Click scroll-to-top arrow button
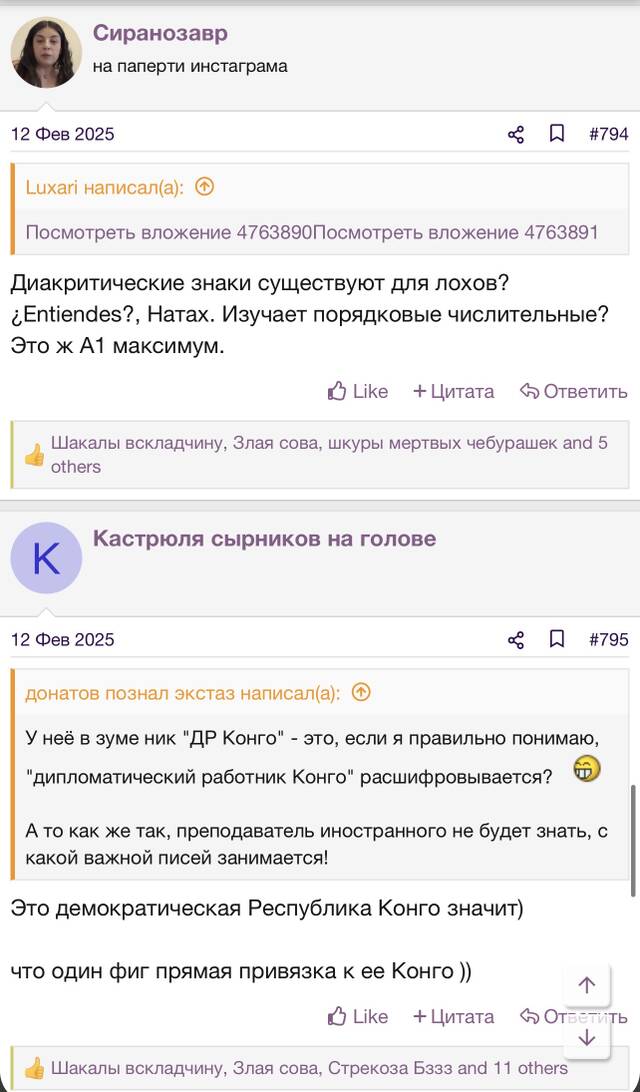Viewport: 640px width, 1092px height. pyautogui.click(x=586, y=985)
